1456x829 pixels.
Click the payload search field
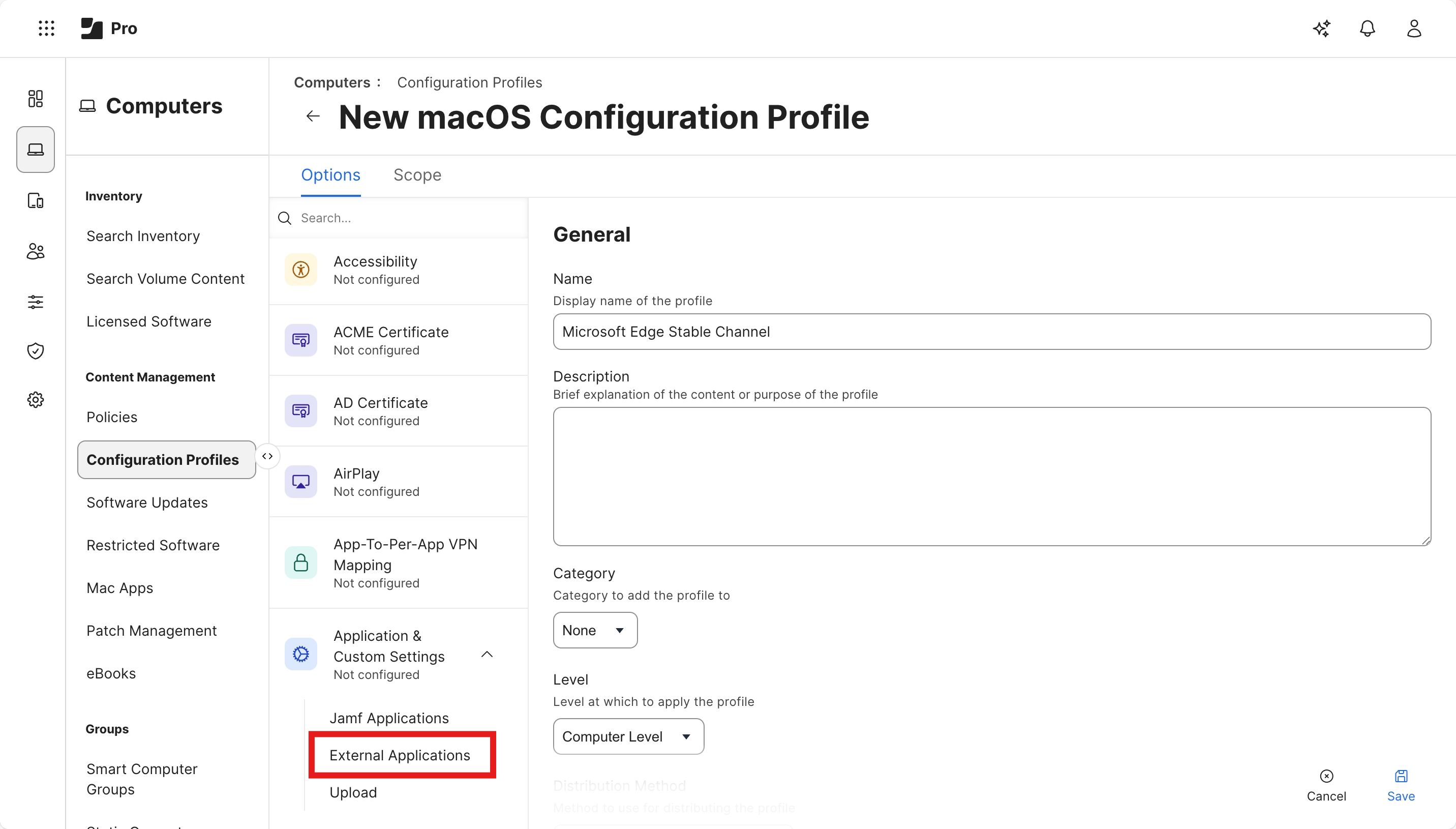(x=398, y=218)
